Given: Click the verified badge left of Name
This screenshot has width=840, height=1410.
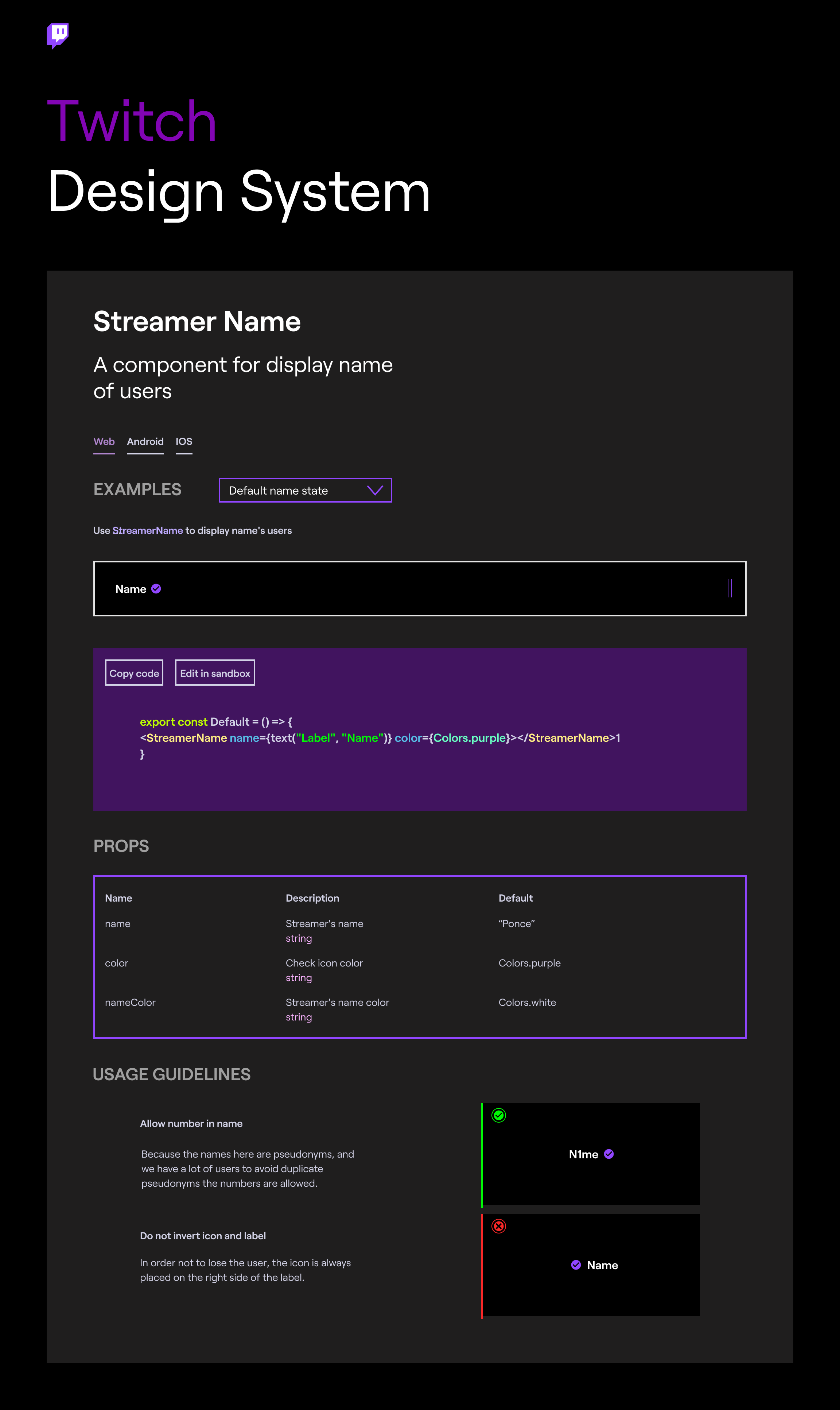Looking at the screenshot, I should point(576,1265).
